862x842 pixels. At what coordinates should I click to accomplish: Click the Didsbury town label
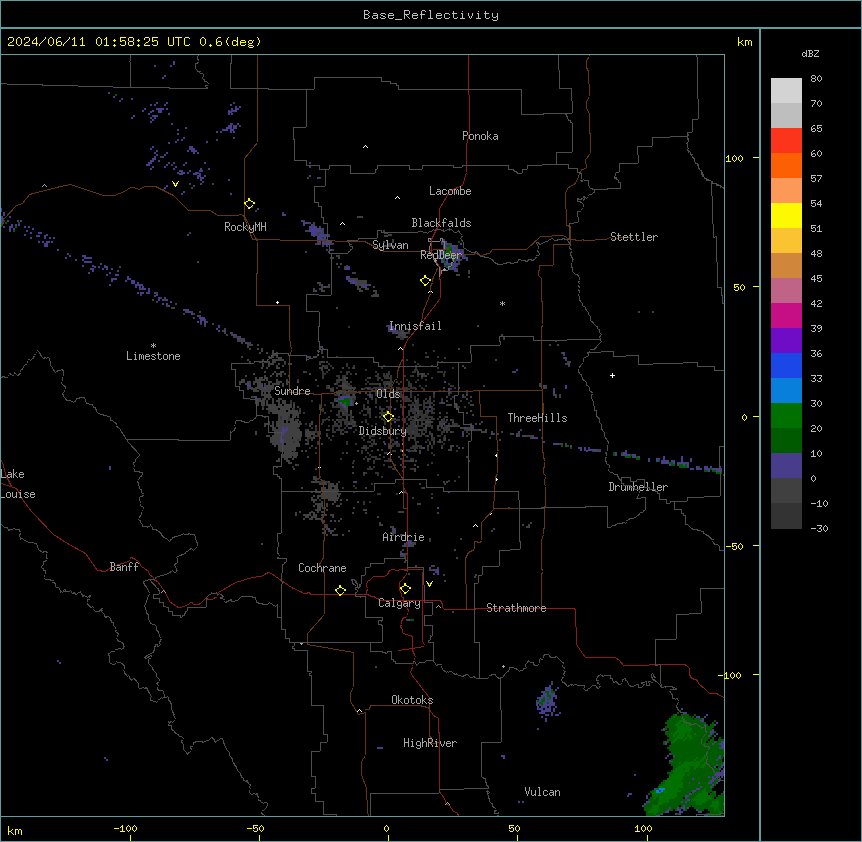point(383,431)
